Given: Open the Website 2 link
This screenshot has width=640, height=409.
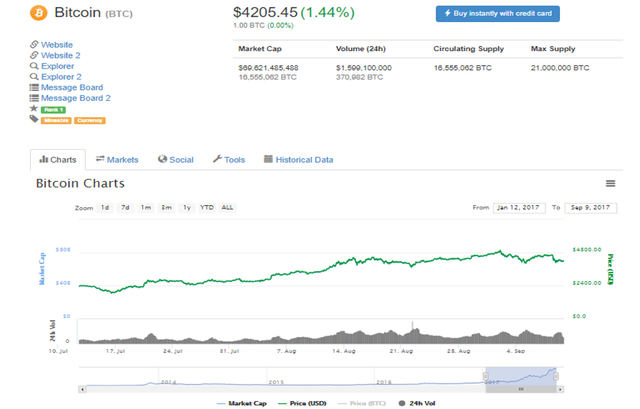Looking at the screenshot, I should [x=60, y=56].
